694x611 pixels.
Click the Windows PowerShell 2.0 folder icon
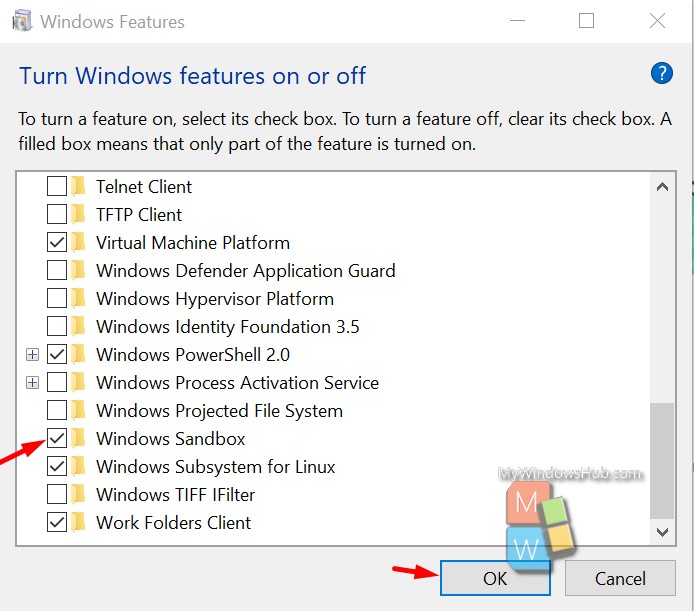[x=78, y=354]
